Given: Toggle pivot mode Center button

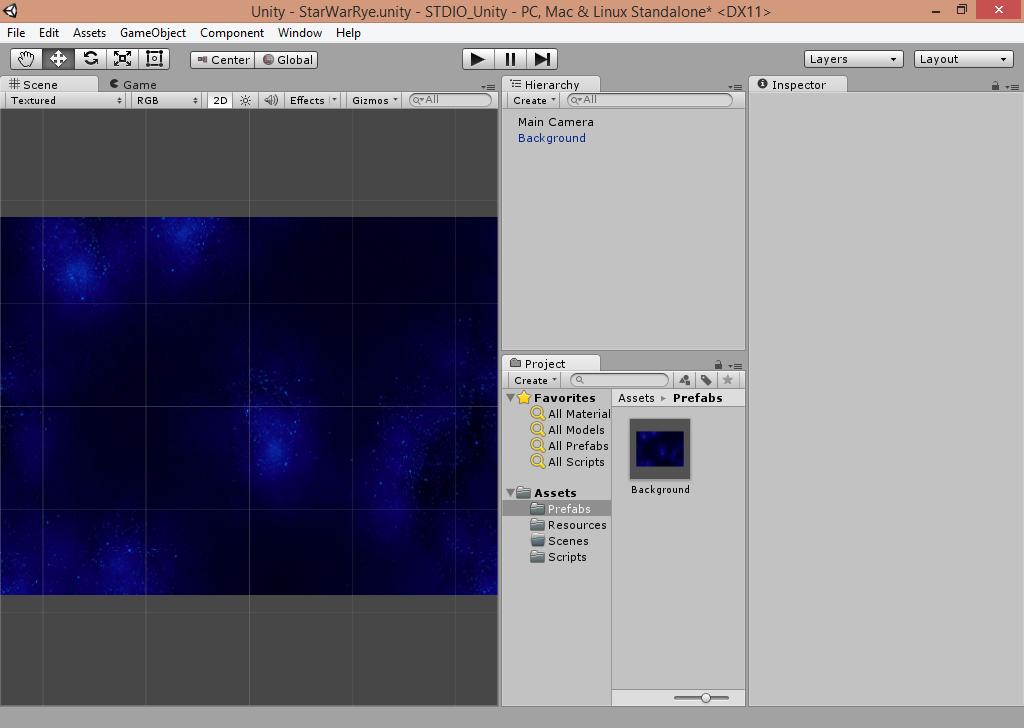Looking at the screenshot, I should (223, 59).
